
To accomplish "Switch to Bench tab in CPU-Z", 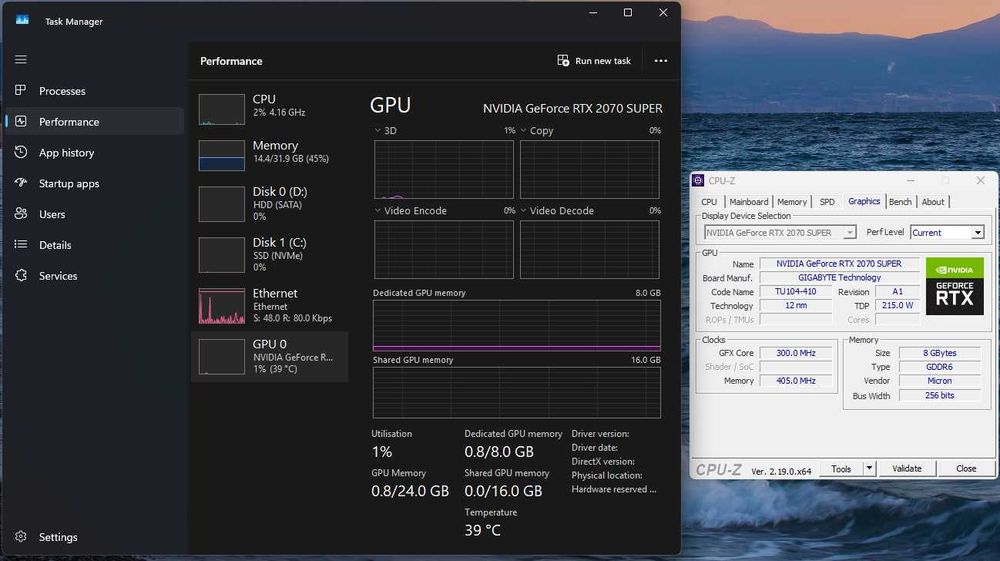I will pos(900,201).
